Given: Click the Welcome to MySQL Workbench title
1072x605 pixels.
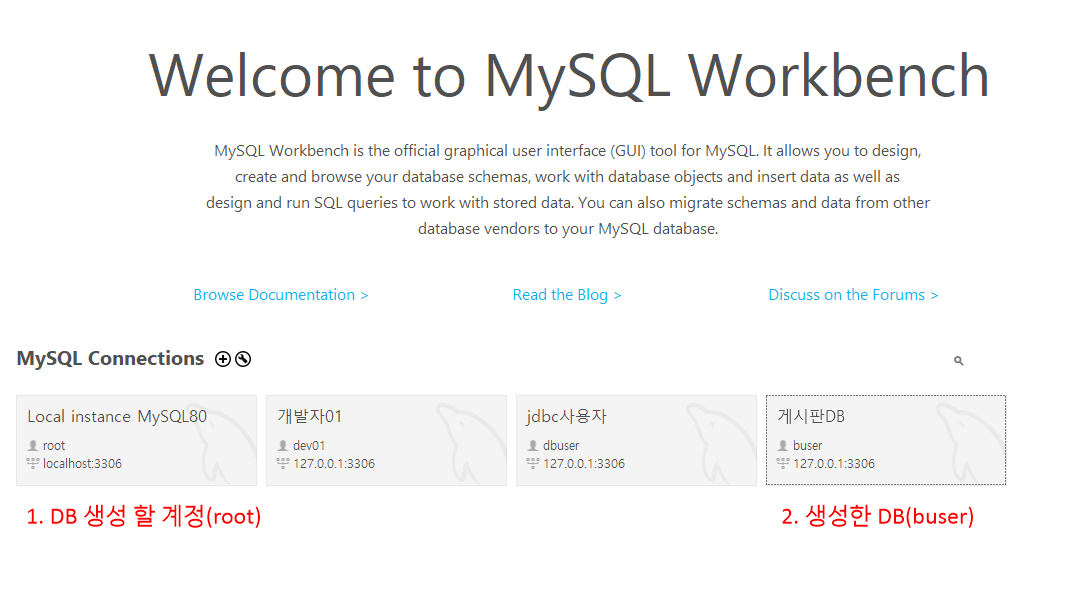Looking at the screenshot, I should [569, 76].
